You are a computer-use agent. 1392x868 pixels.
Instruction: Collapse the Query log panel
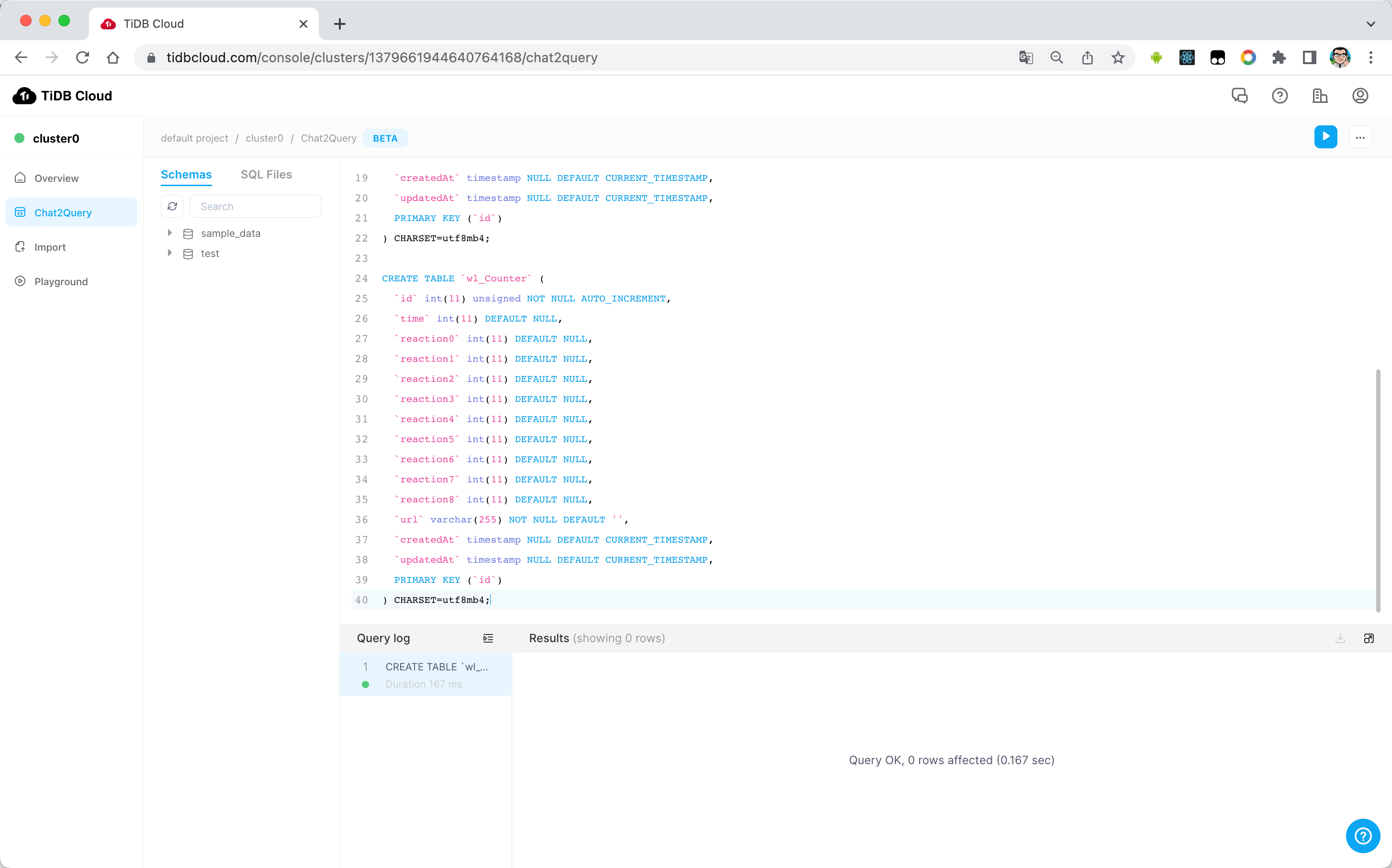click(488, 638)
